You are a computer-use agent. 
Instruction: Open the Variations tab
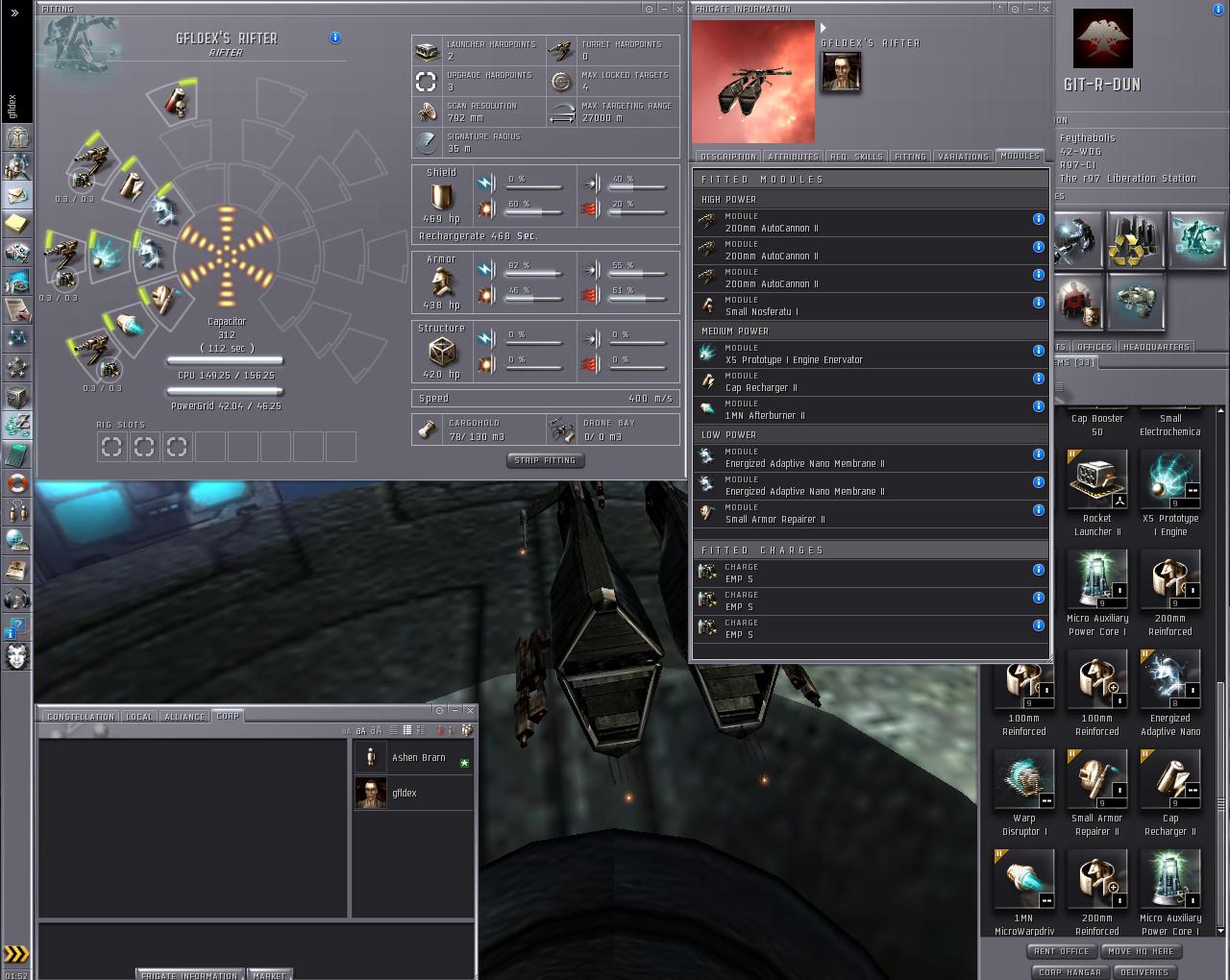[963, 156]
